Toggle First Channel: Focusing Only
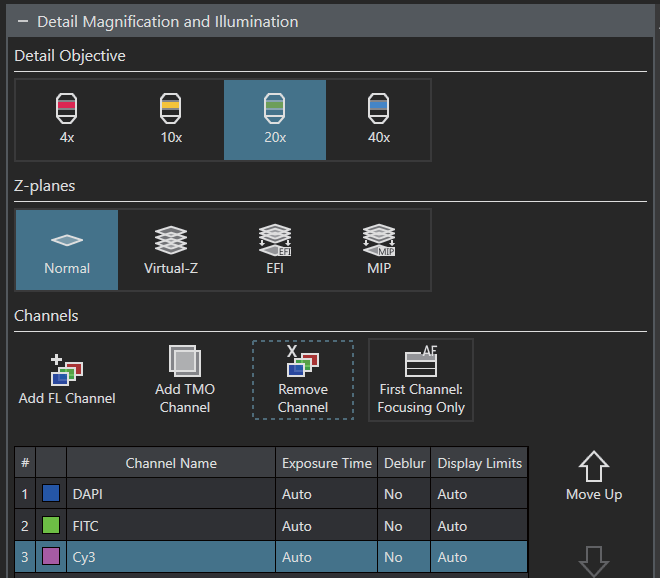The width and height of the screenshot is (660, 578). pos(421,379)
